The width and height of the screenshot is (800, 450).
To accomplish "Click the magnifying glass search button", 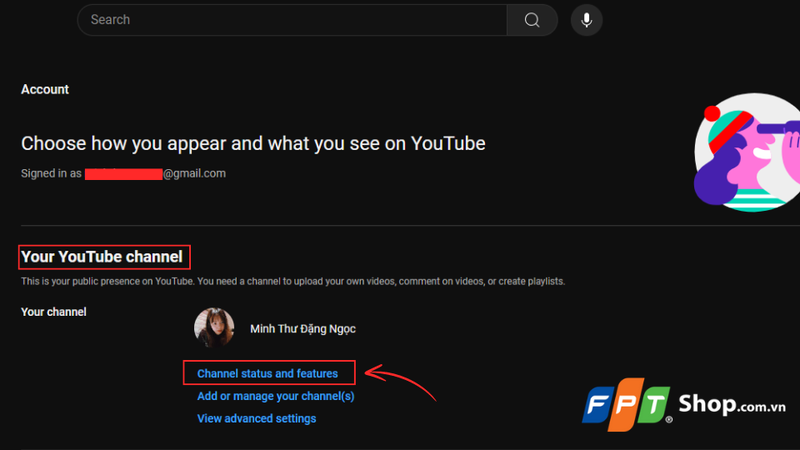I will click(532, 20).
